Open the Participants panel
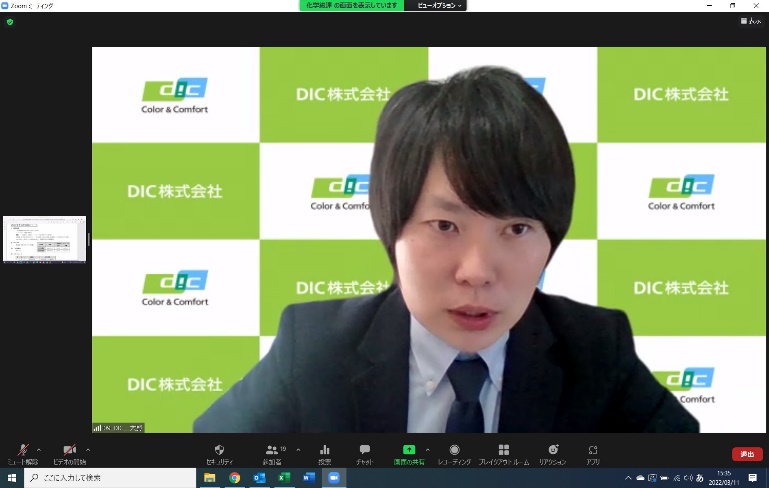 (x=273, y=454)
